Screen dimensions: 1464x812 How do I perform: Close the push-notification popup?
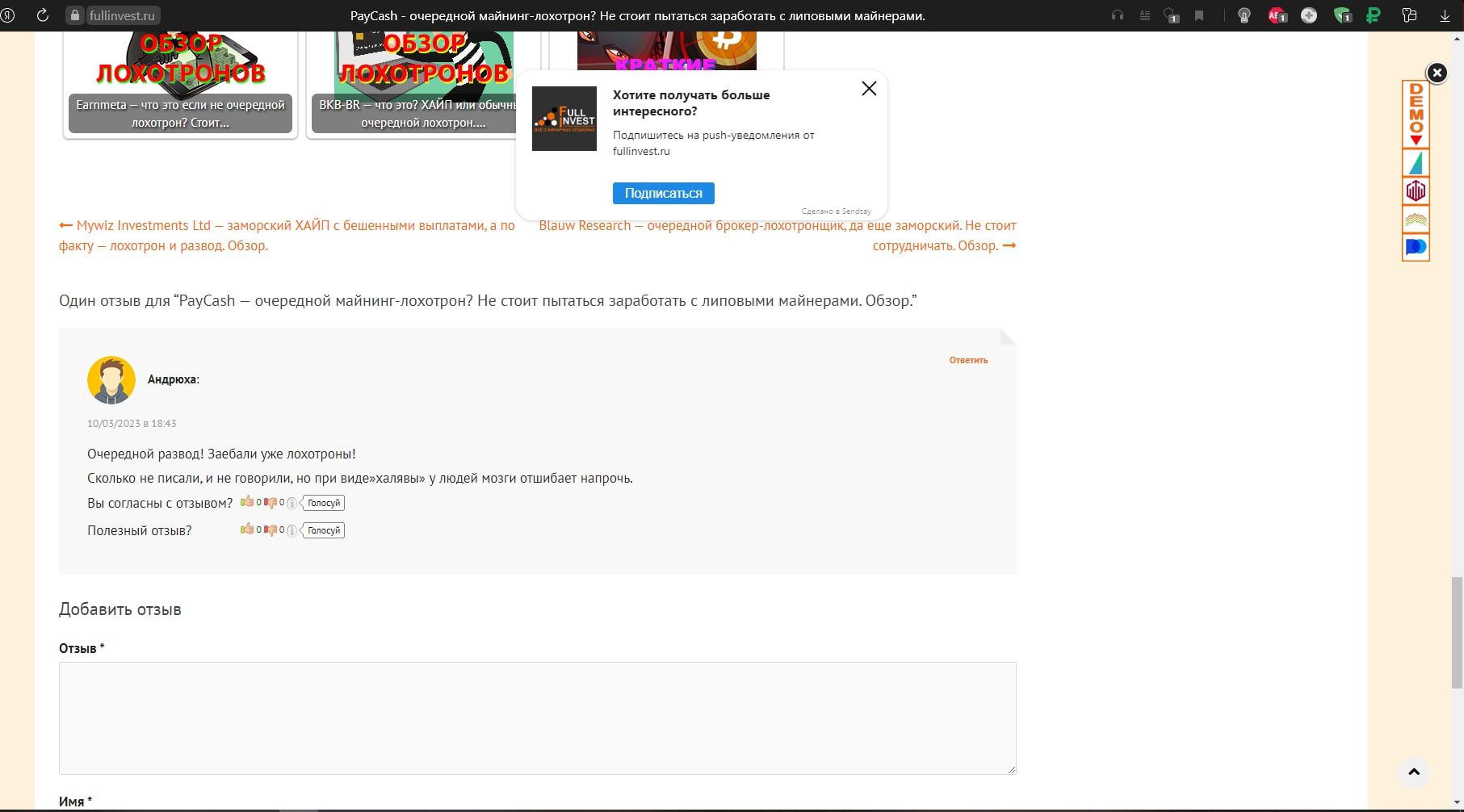pyautogui.click(x=869, y=89)
